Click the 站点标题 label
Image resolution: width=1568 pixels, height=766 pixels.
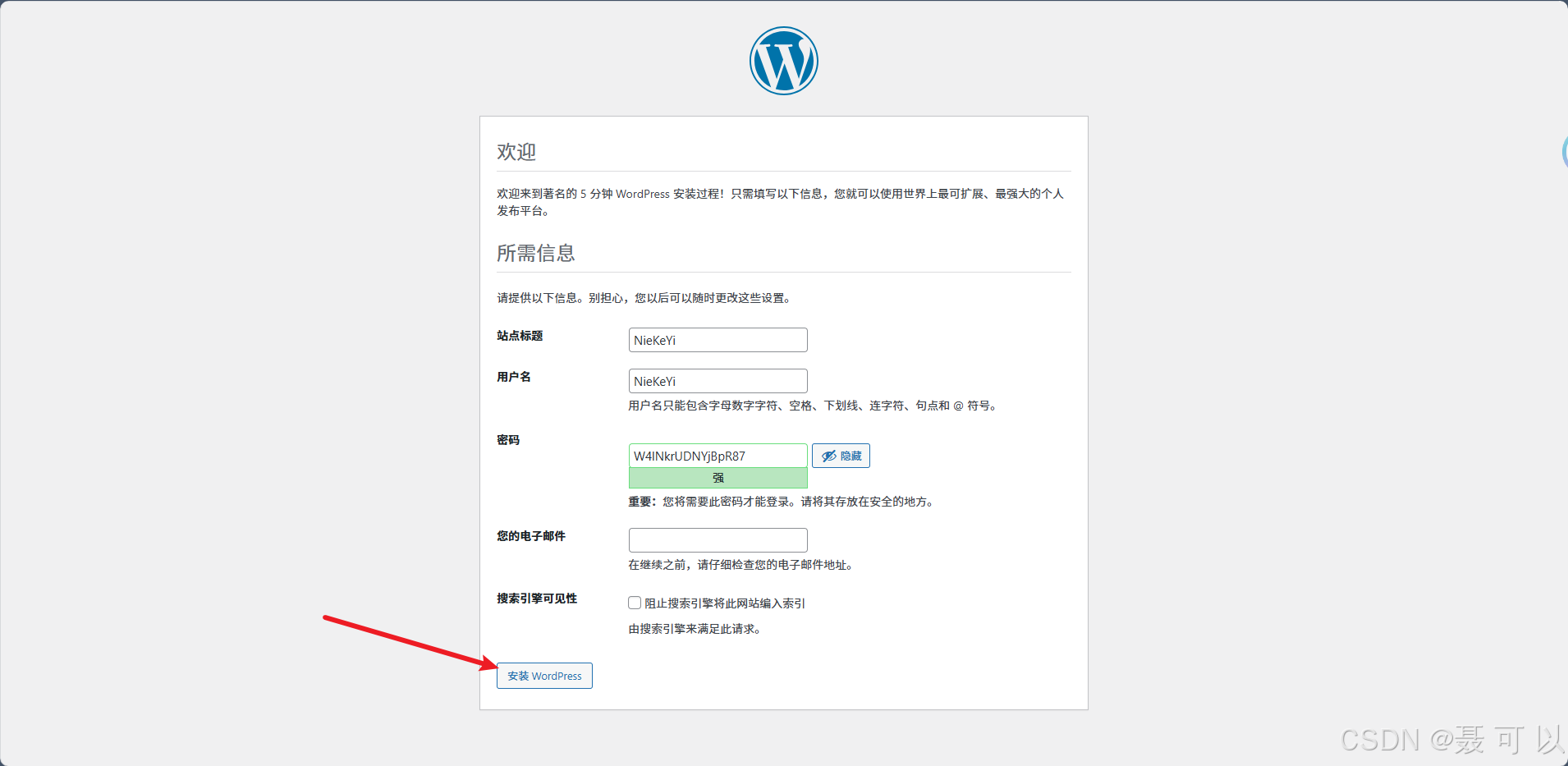click(x=520, y=336)
